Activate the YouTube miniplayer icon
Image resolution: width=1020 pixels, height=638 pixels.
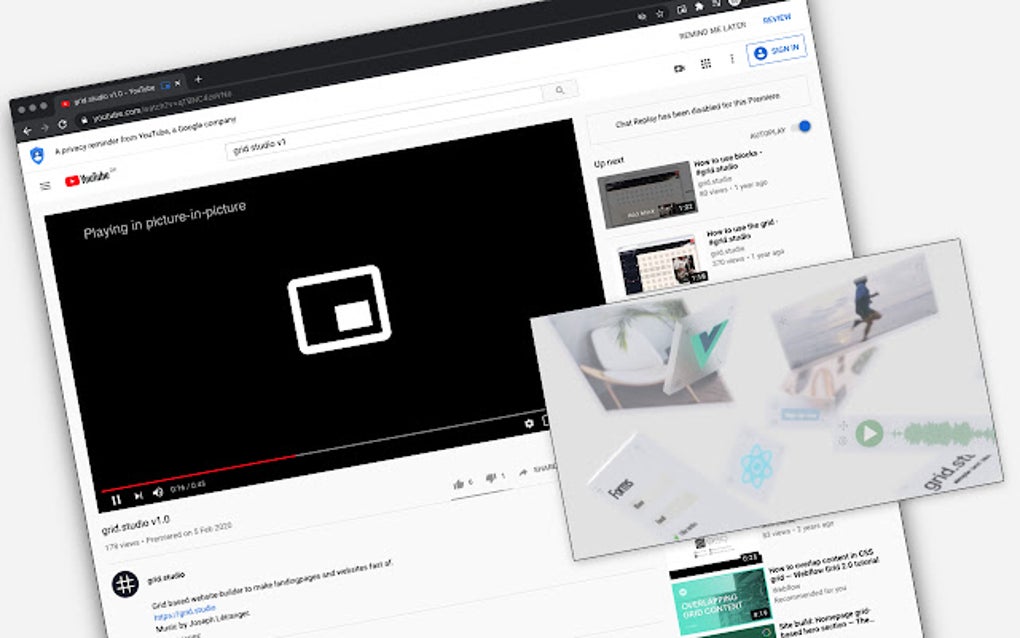click(680, 68)
